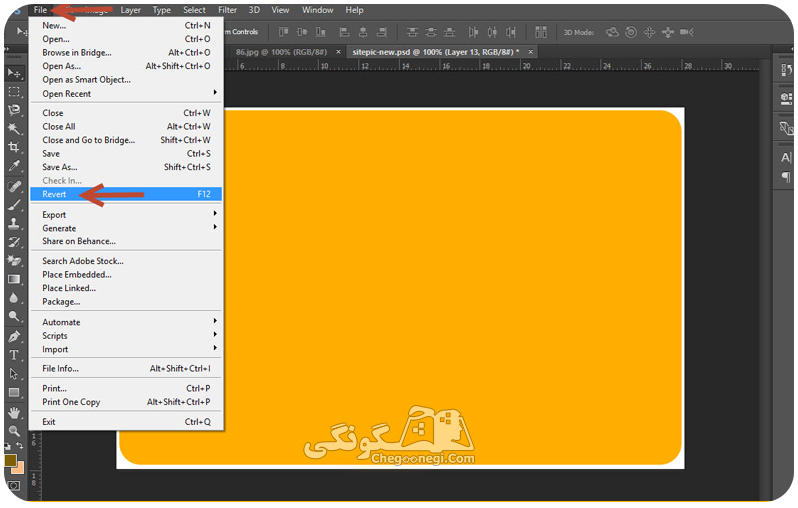Select the Healing Brush tool
The image size is (798, 508).
pyautogui.click(x=14, y=186)
